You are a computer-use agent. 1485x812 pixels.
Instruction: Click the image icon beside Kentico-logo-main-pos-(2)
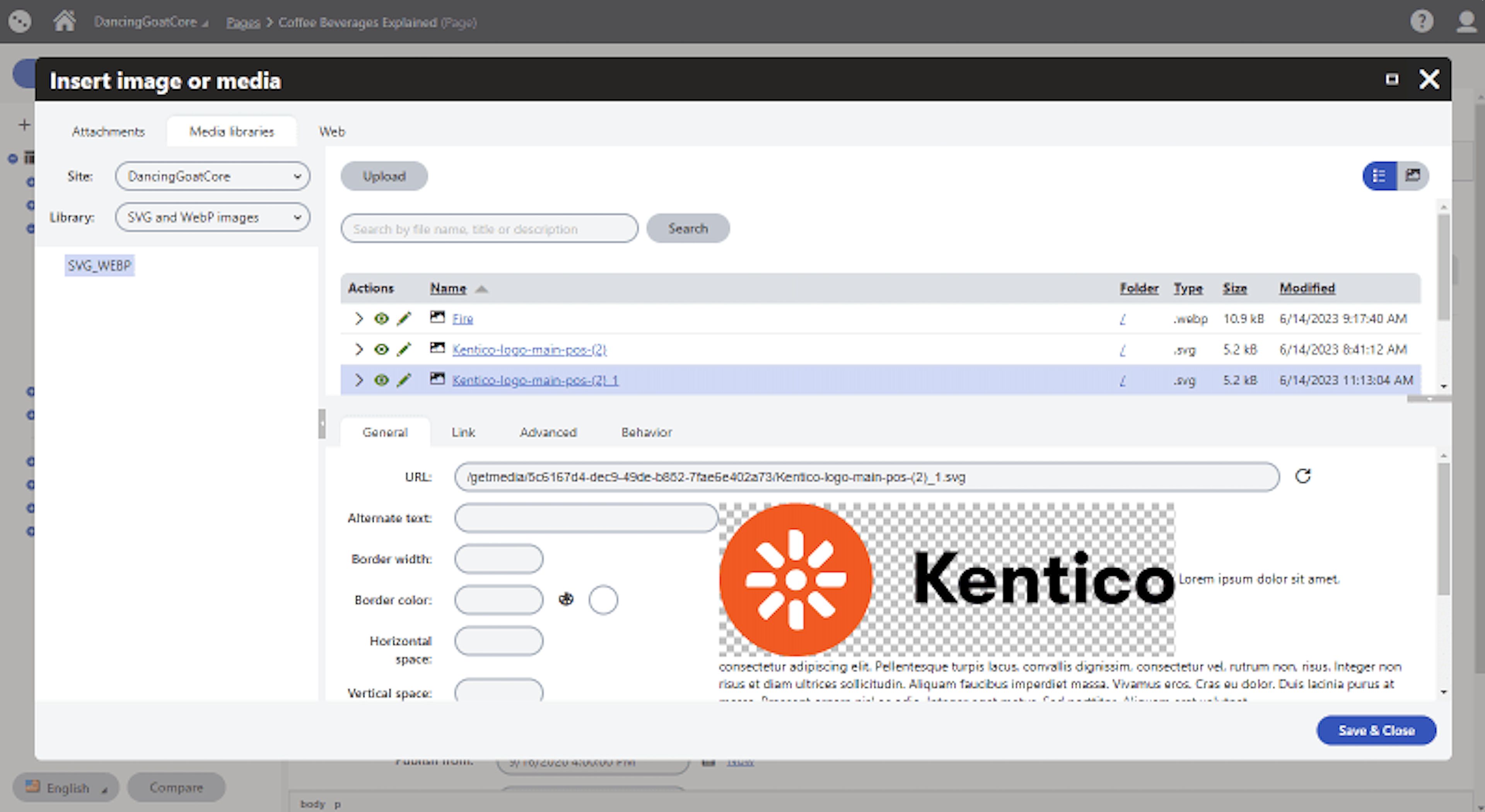[437, 347]
